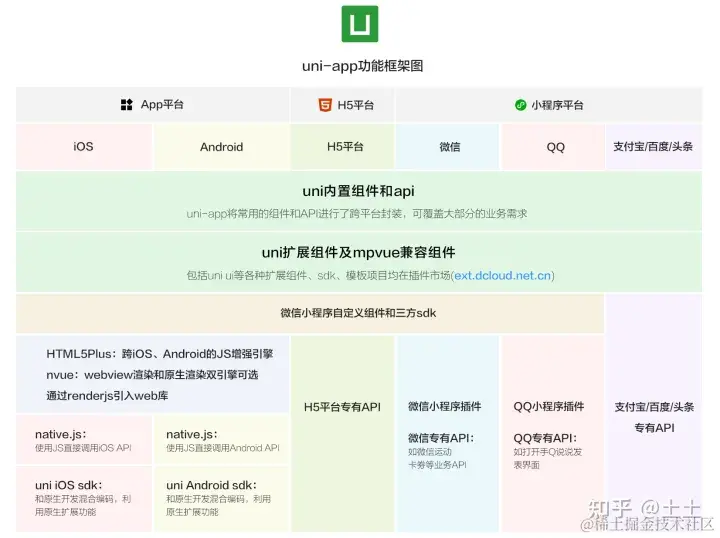The height and width of the screenshot is (538, 720).
Task: Click the "App平台" header text
Action: [162, 105]
